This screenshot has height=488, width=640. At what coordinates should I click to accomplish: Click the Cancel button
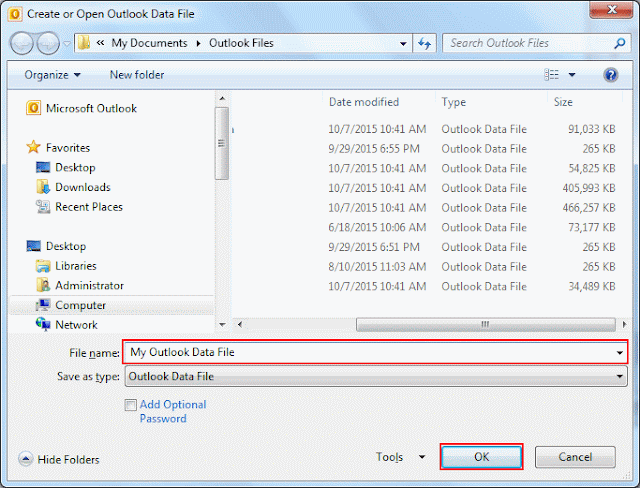[575, 457]
